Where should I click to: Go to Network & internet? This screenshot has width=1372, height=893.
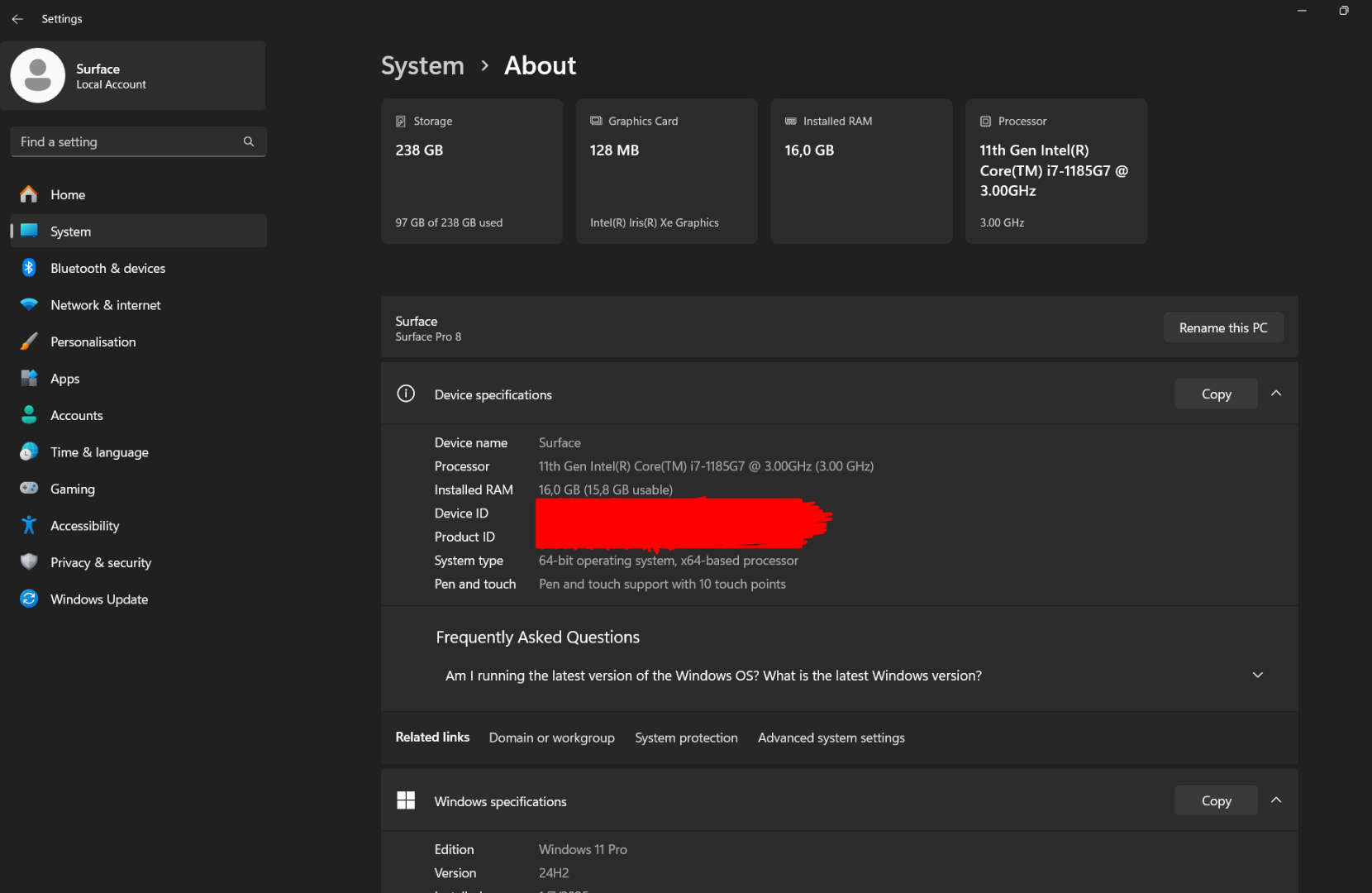(138, 304)
